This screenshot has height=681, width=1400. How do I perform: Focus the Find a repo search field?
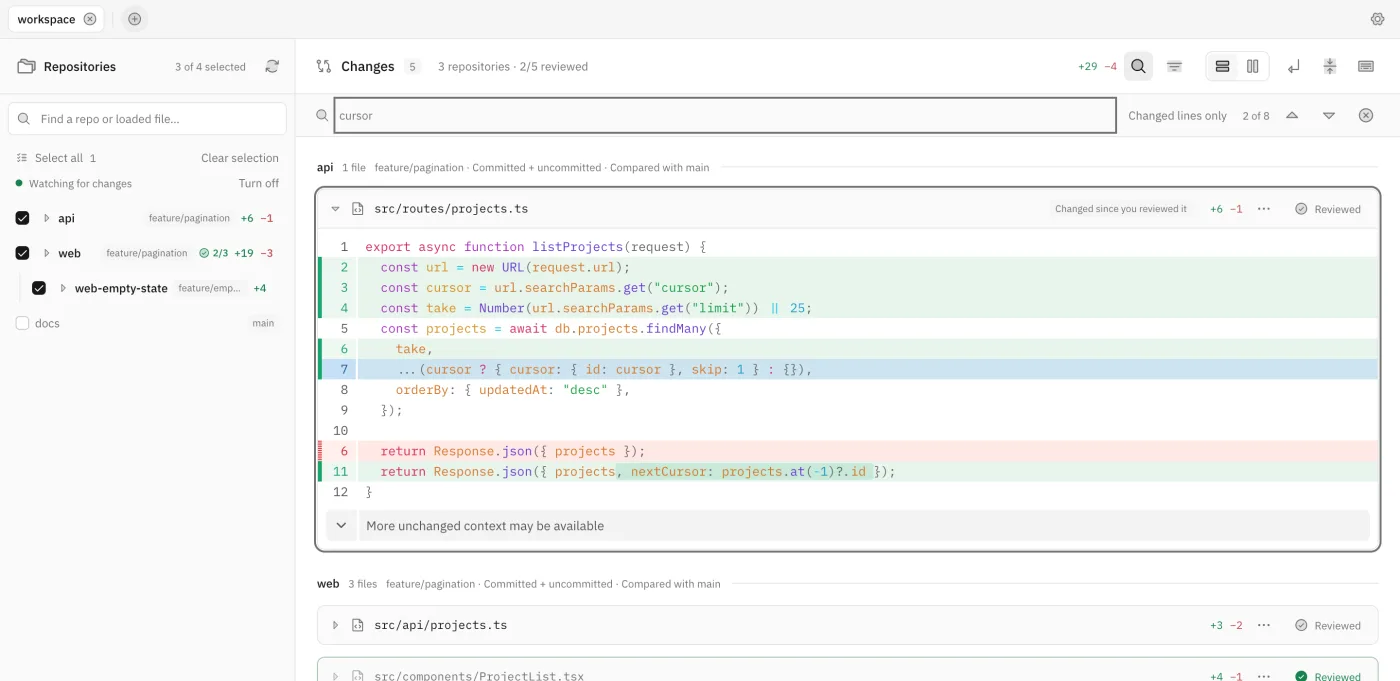(147, 119)
